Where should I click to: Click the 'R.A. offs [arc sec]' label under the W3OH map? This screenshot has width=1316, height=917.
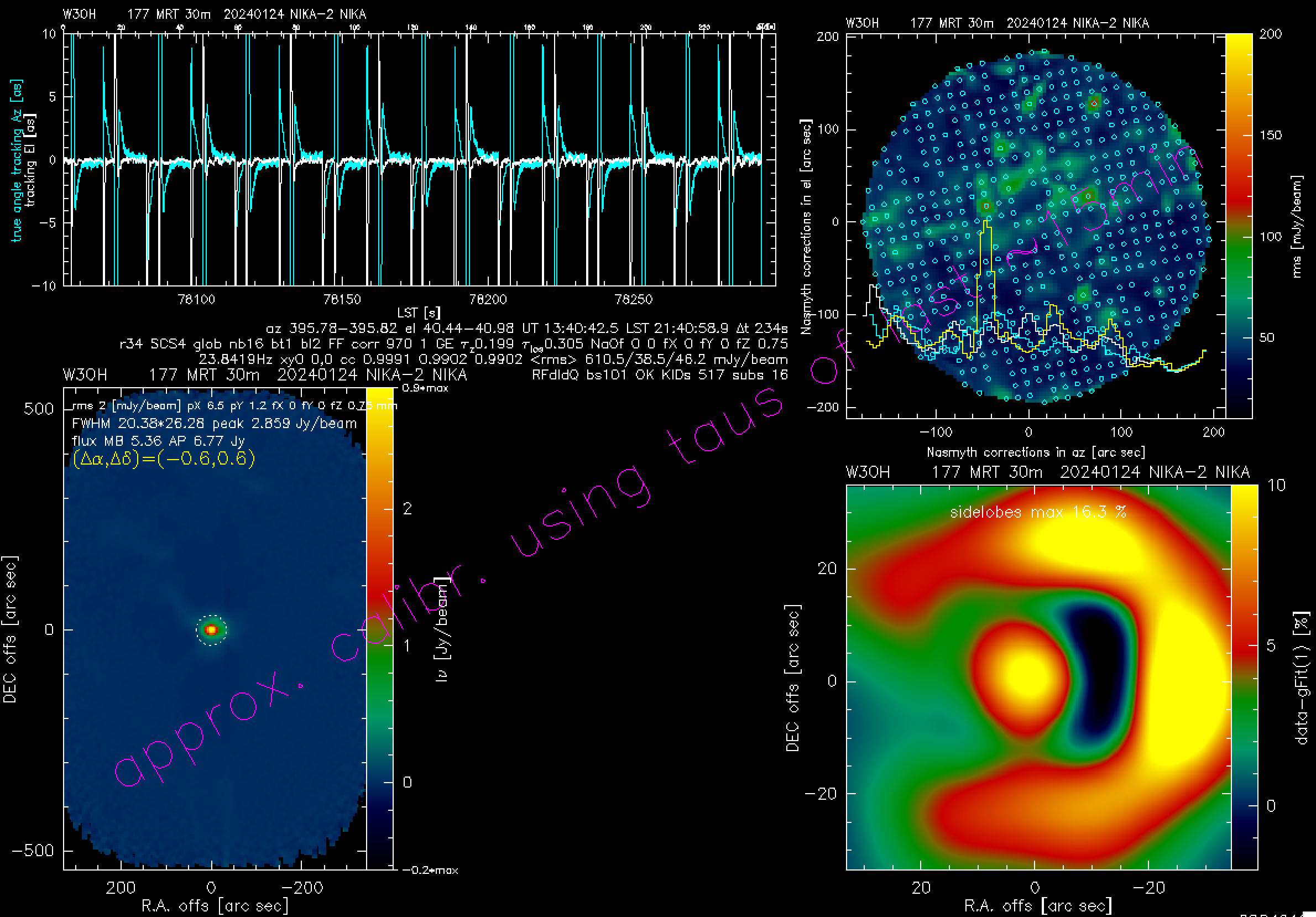click(215, 905)
